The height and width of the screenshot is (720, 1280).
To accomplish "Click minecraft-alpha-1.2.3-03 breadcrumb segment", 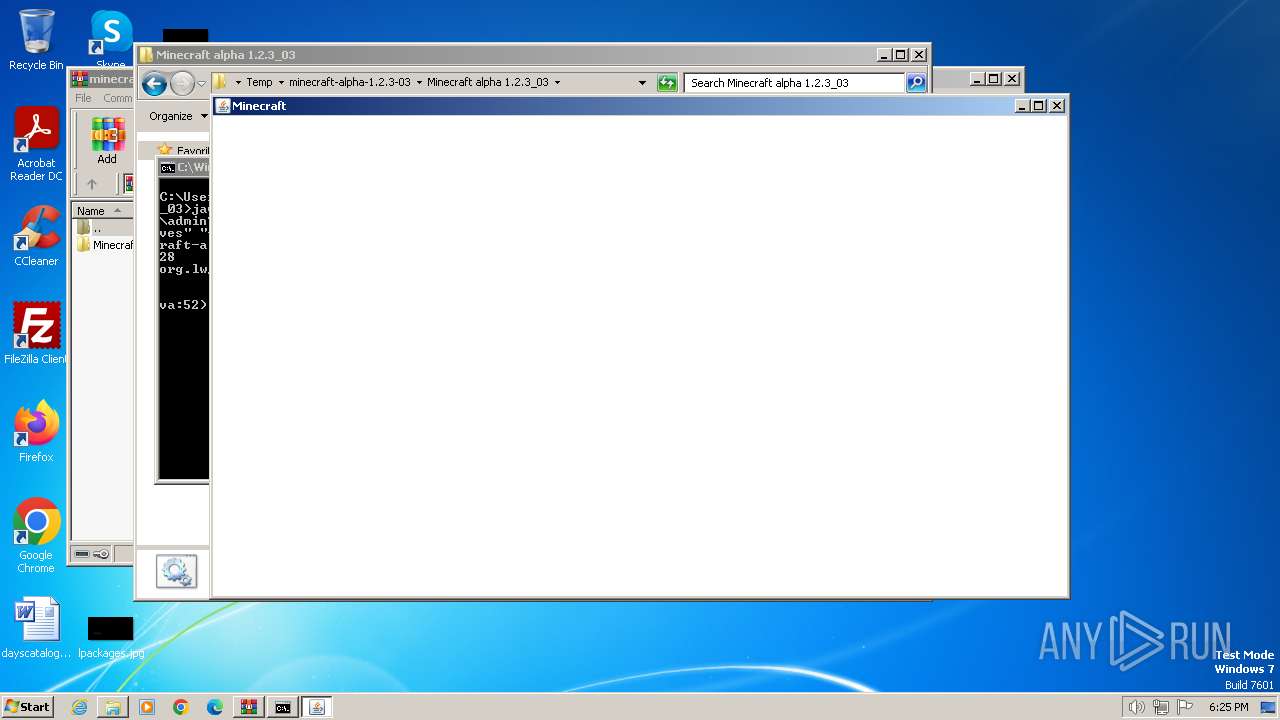I will (x=349, y=83).
